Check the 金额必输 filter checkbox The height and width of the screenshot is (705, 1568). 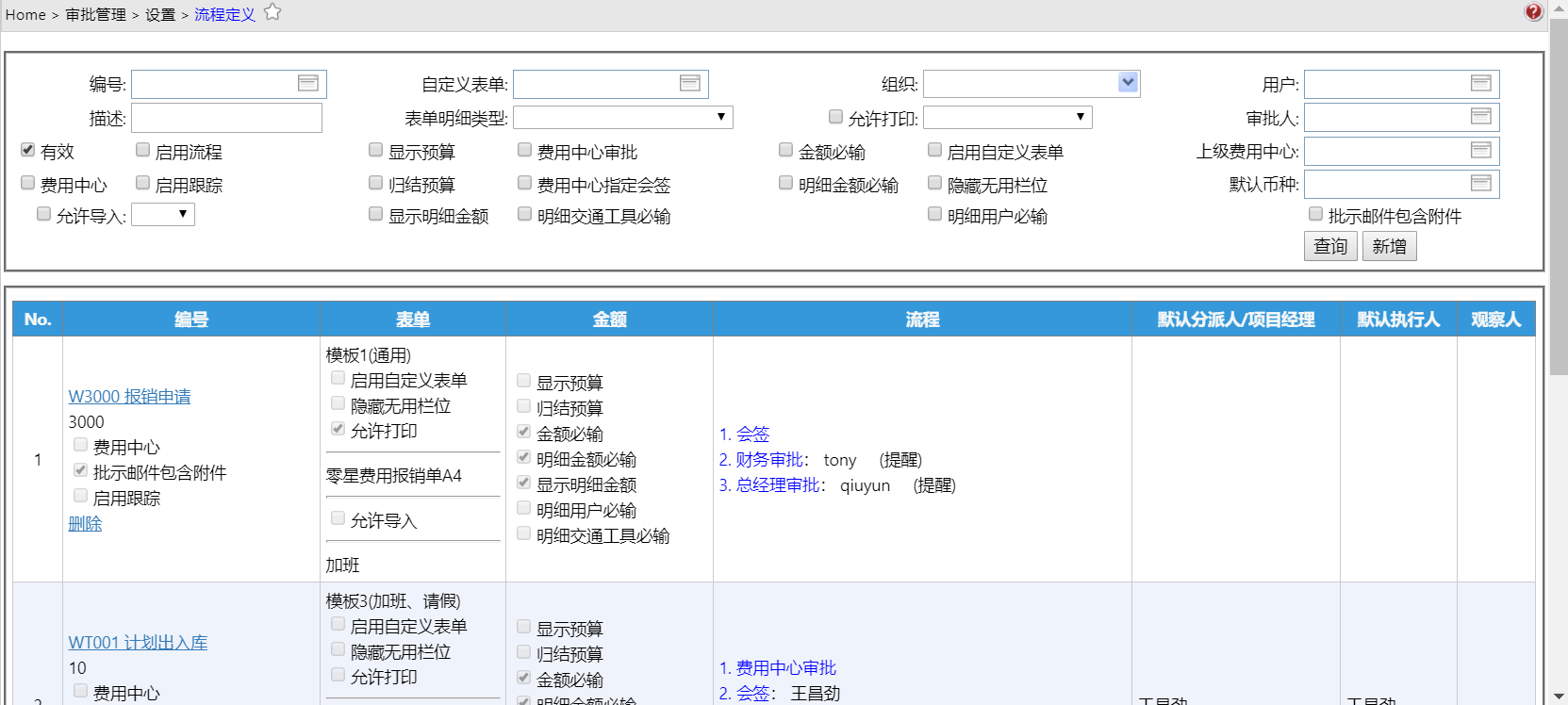(786, 150)
